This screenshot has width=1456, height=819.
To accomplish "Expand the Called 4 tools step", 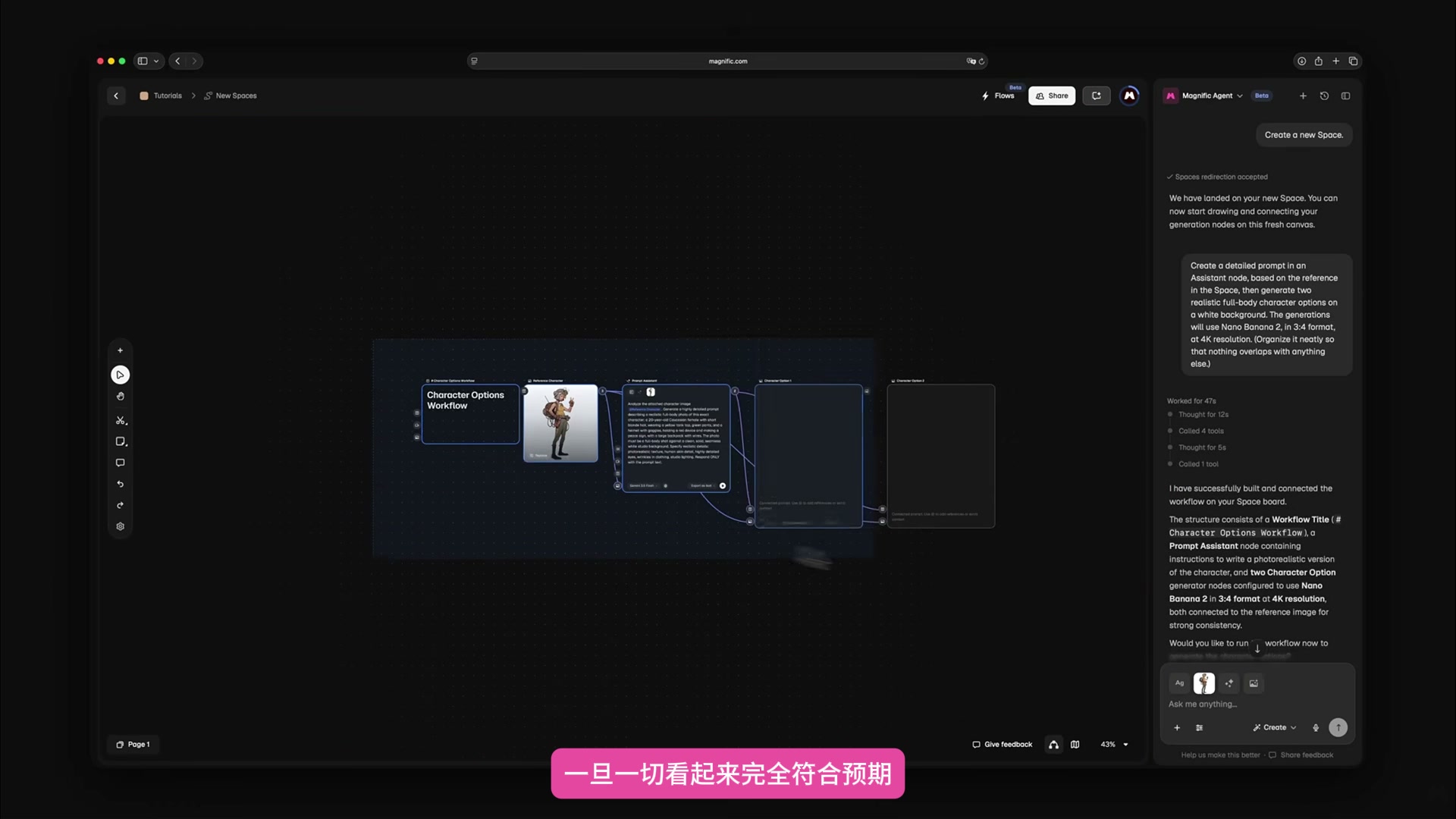I will coord(1200,431).
